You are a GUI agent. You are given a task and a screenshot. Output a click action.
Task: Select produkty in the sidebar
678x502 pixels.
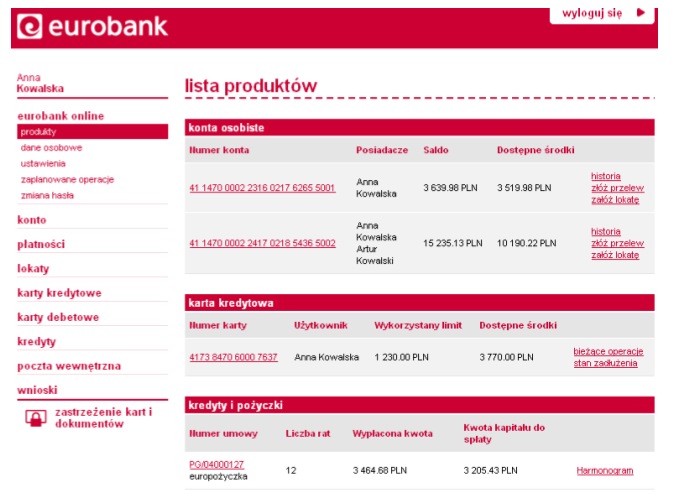click(93, 131)
